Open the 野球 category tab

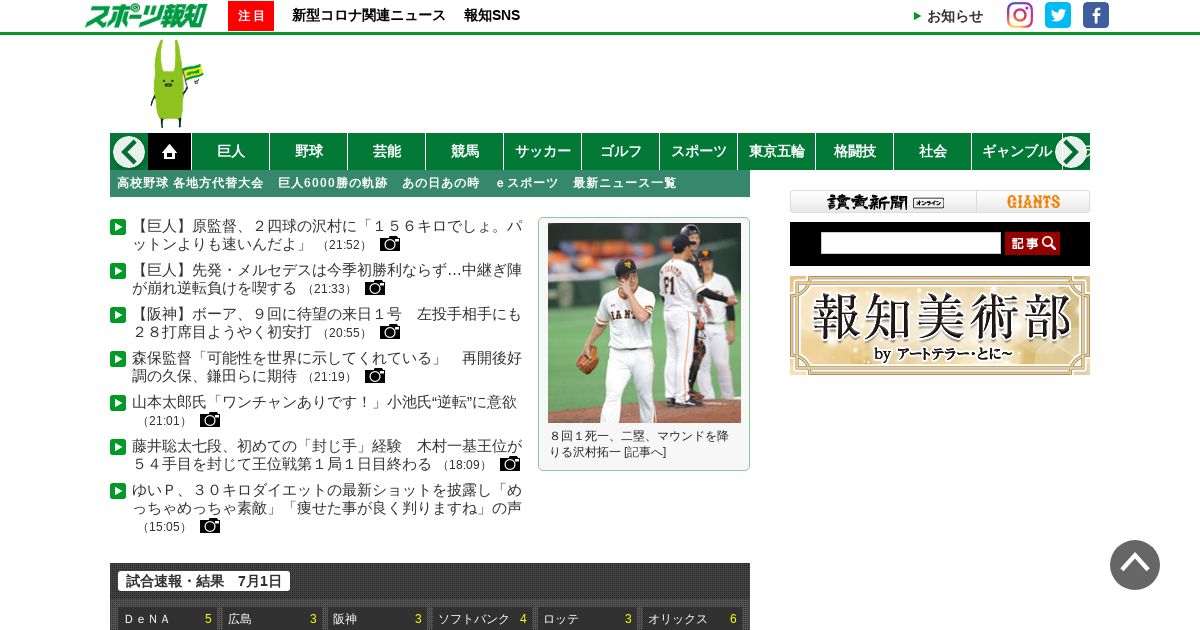[309, 151]
